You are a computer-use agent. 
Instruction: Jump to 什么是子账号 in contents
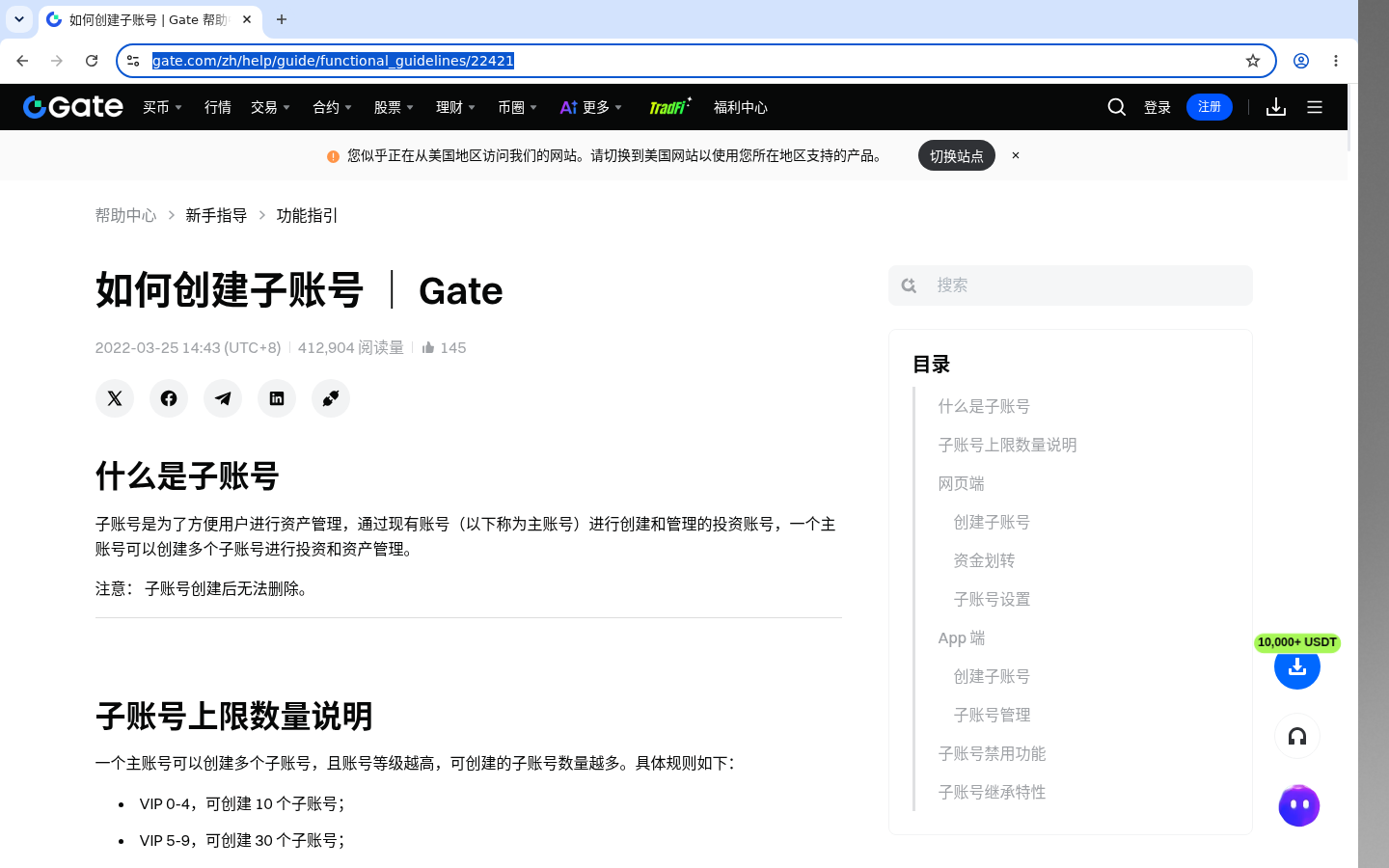point(984,406)
